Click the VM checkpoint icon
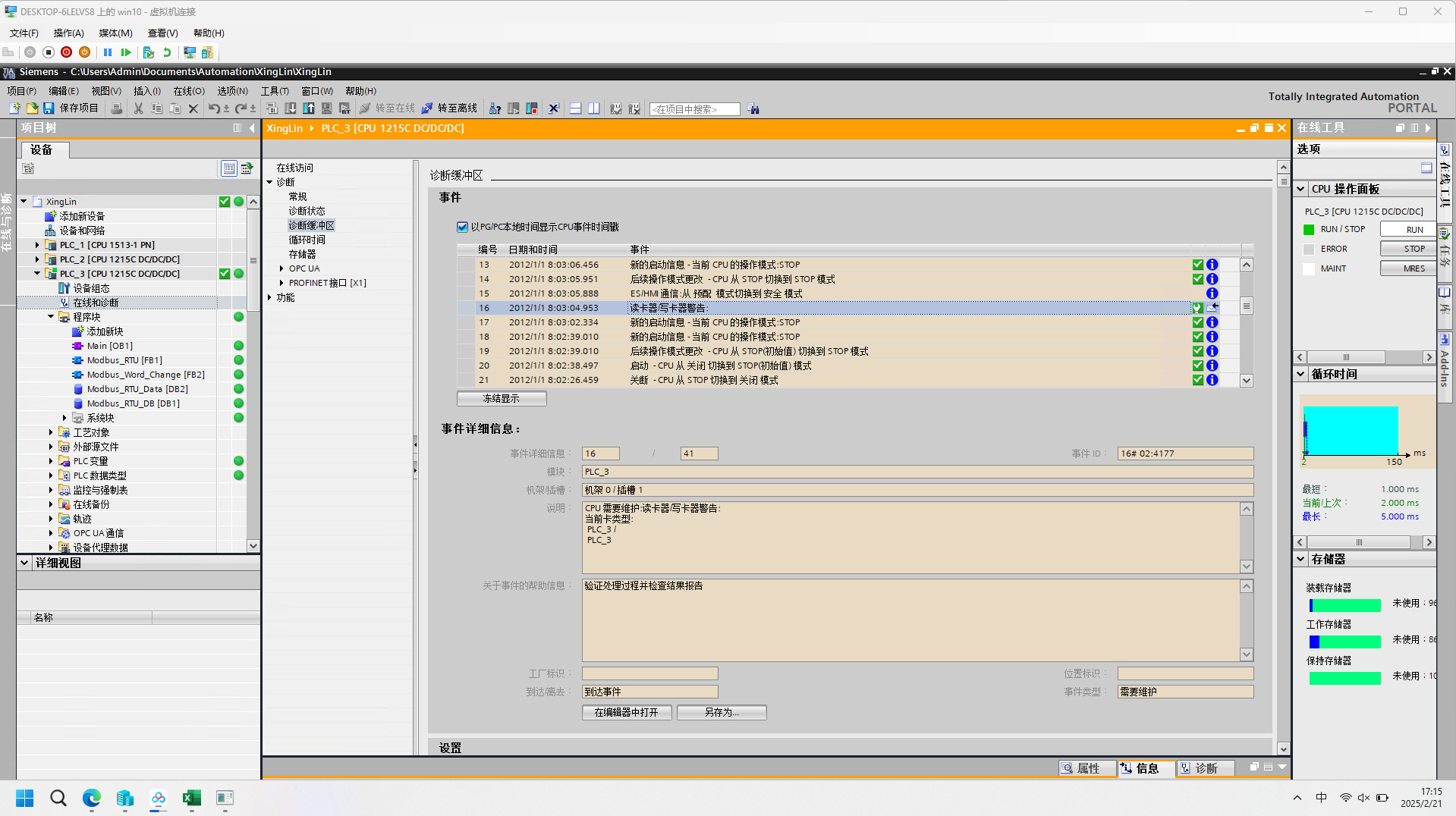The width and height of the screenshot is (1456, 816). (x=149, y=52)
